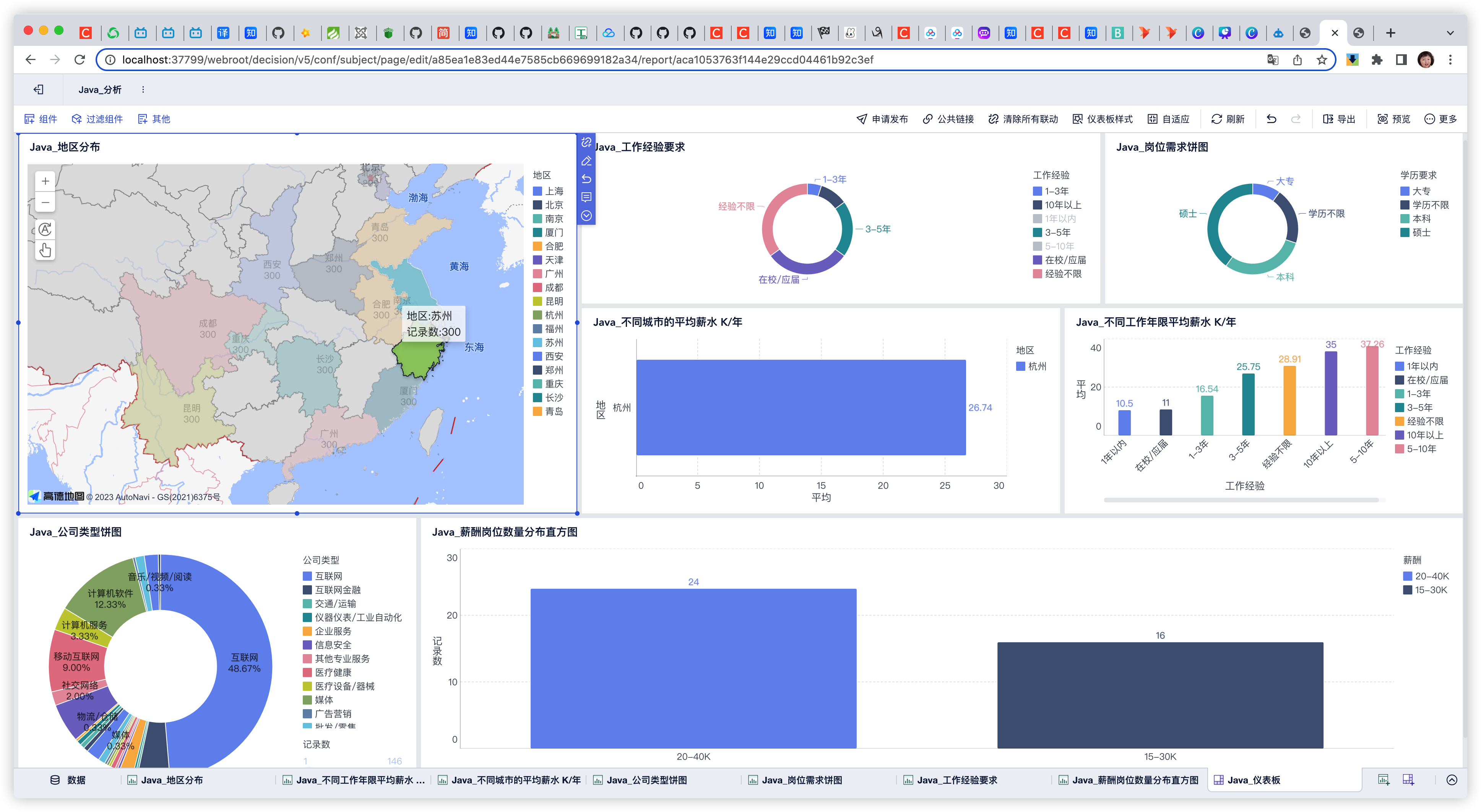The width and height of the screenshot is (1481, 812).
Task: Click the 上海 color swatch in map legend
Action: coord(538,191)
